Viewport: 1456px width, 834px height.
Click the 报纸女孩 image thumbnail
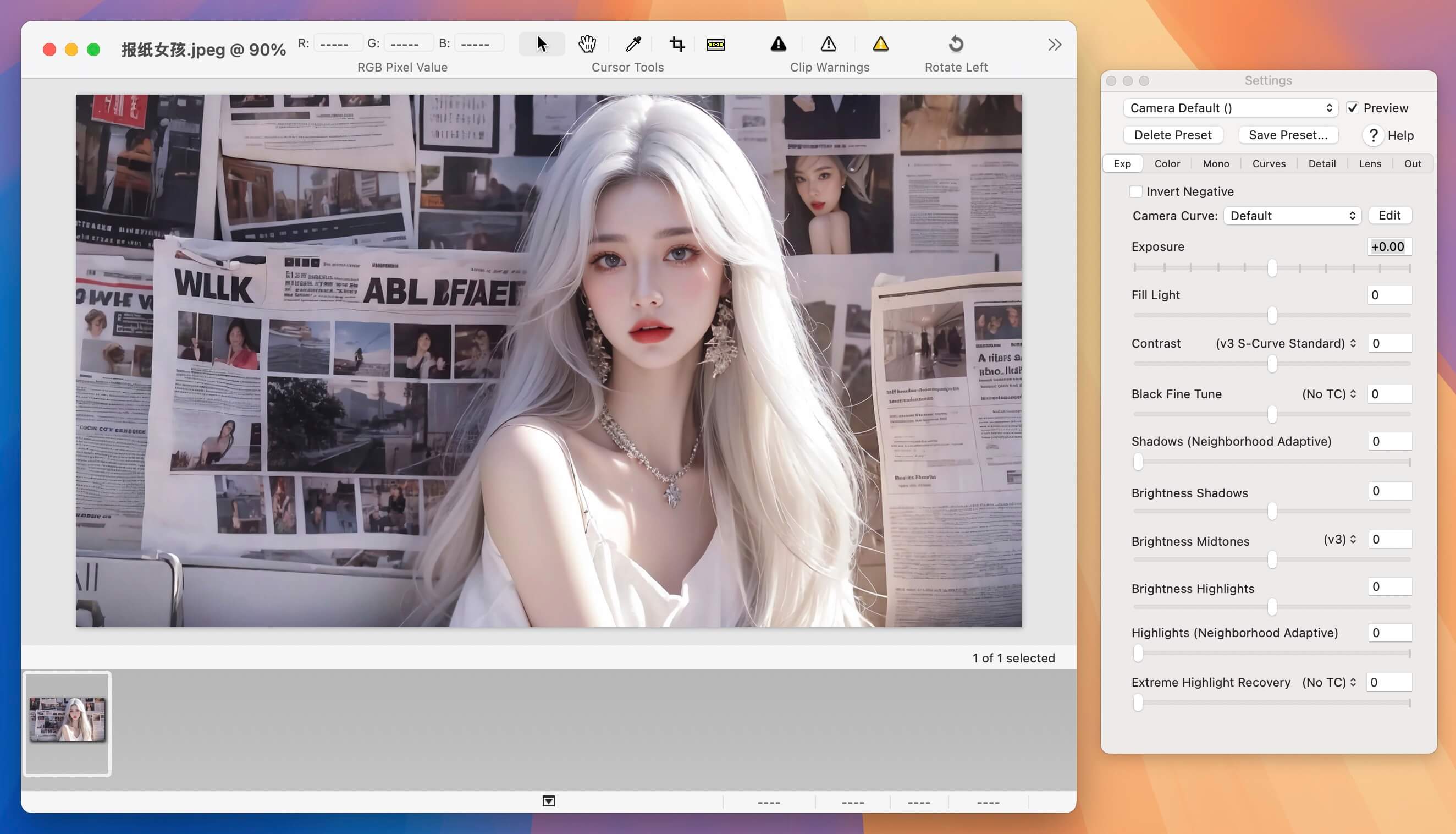tap(66, 723)
